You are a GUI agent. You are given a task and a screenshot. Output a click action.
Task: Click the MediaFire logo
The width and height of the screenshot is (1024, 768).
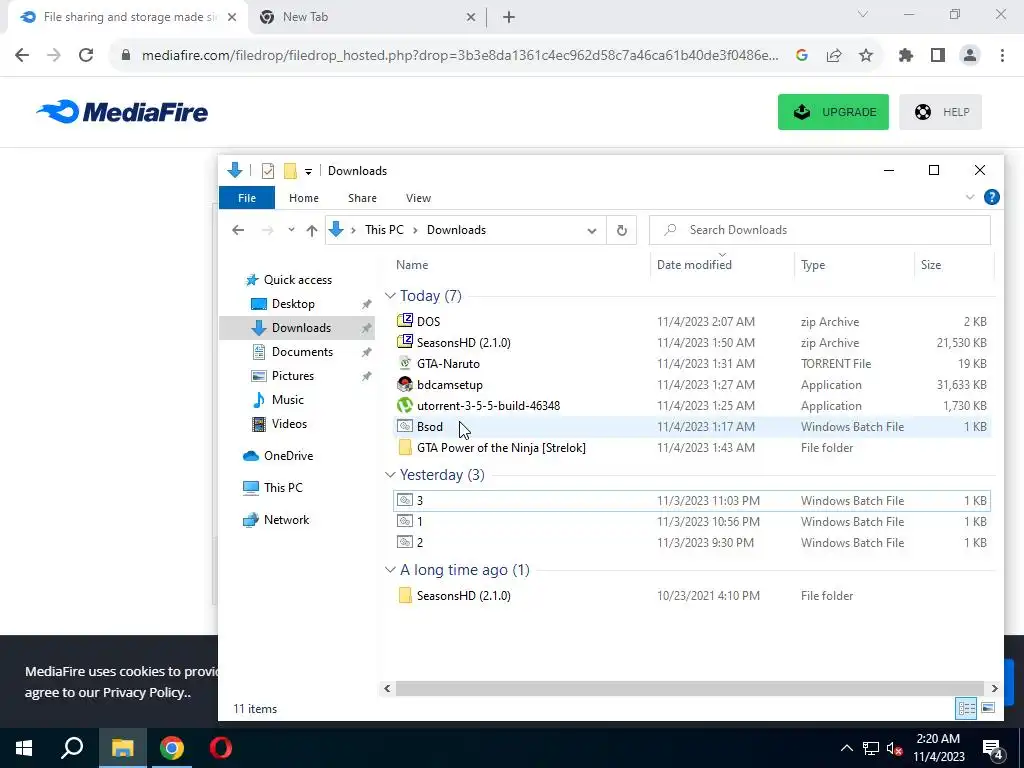122,112
